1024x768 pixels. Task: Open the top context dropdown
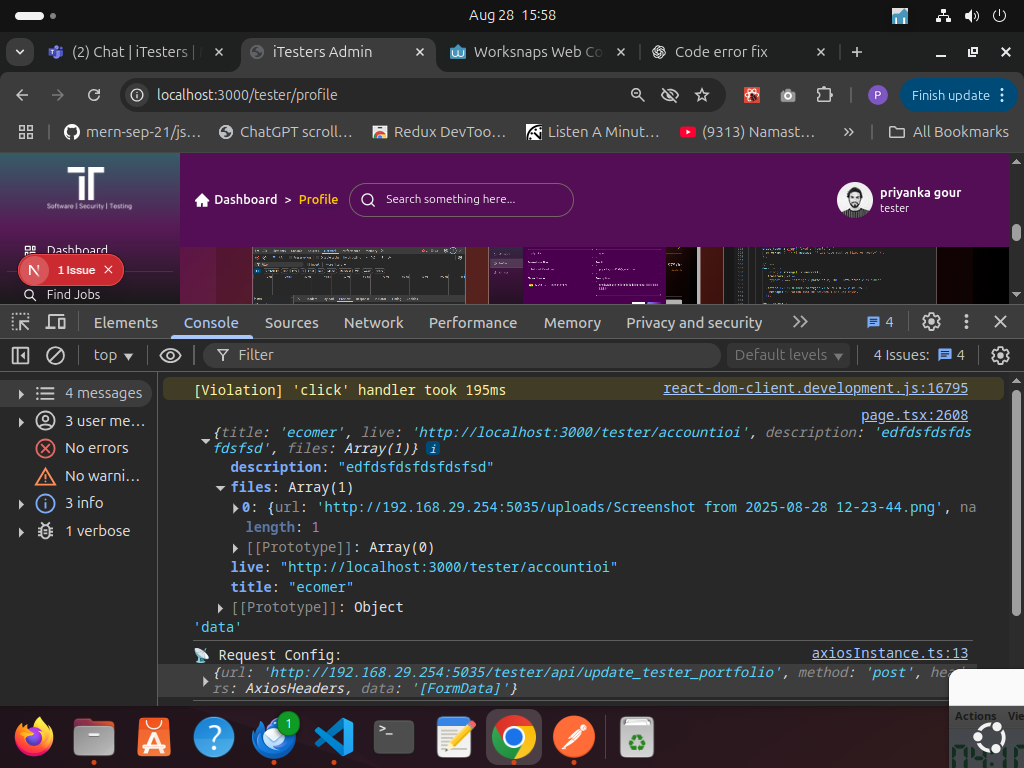click(113, 355)
